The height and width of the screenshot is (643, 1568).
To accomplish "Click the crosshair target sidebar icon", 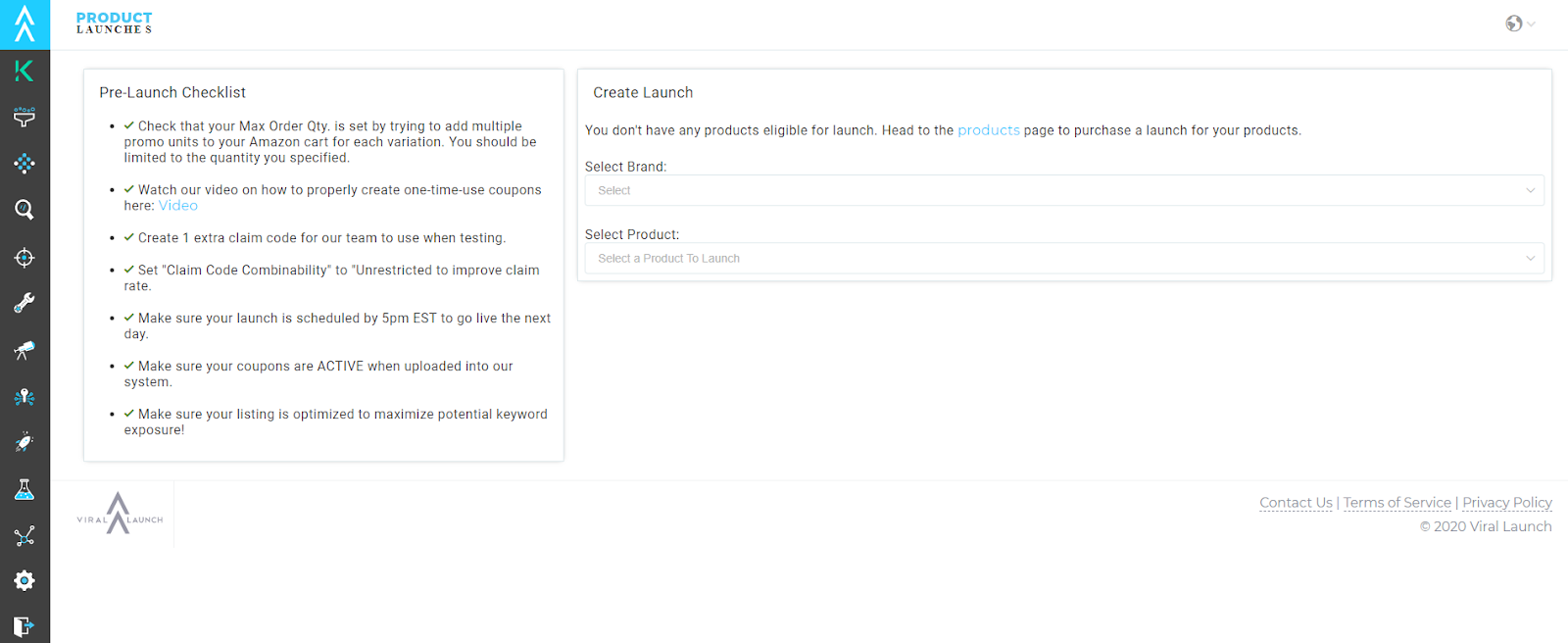I will tap(24, 258).
